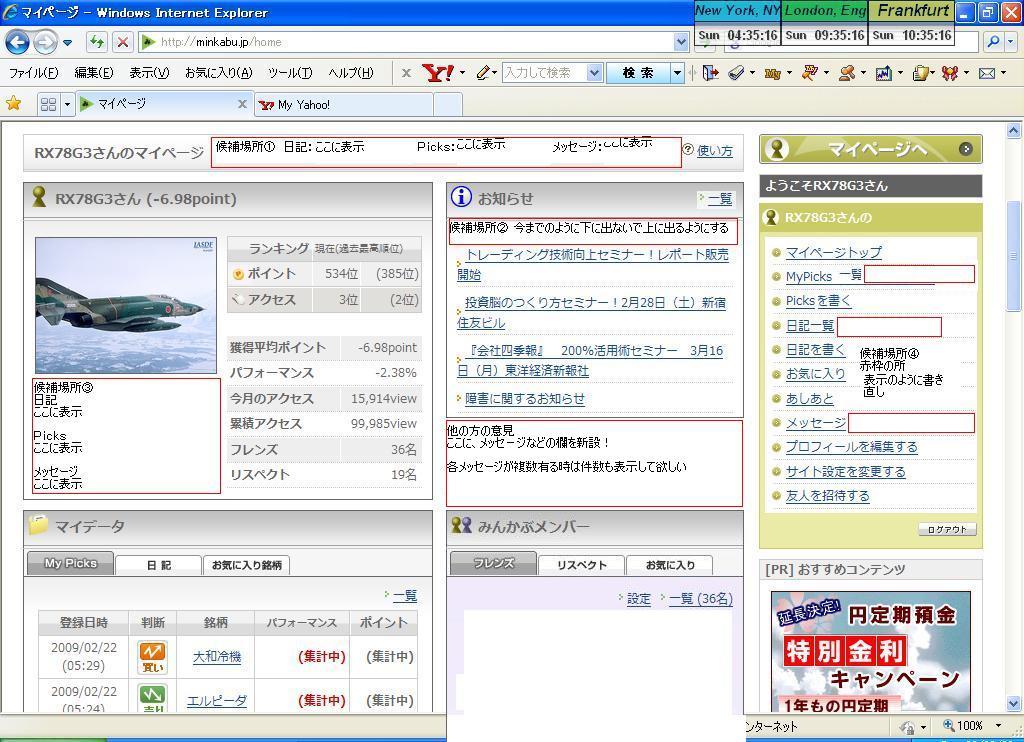Image resolution: width=1024 pixels, height=742 pixels.
Task: Click the browser Back arrow button
Action: click(x=17, y=42)
